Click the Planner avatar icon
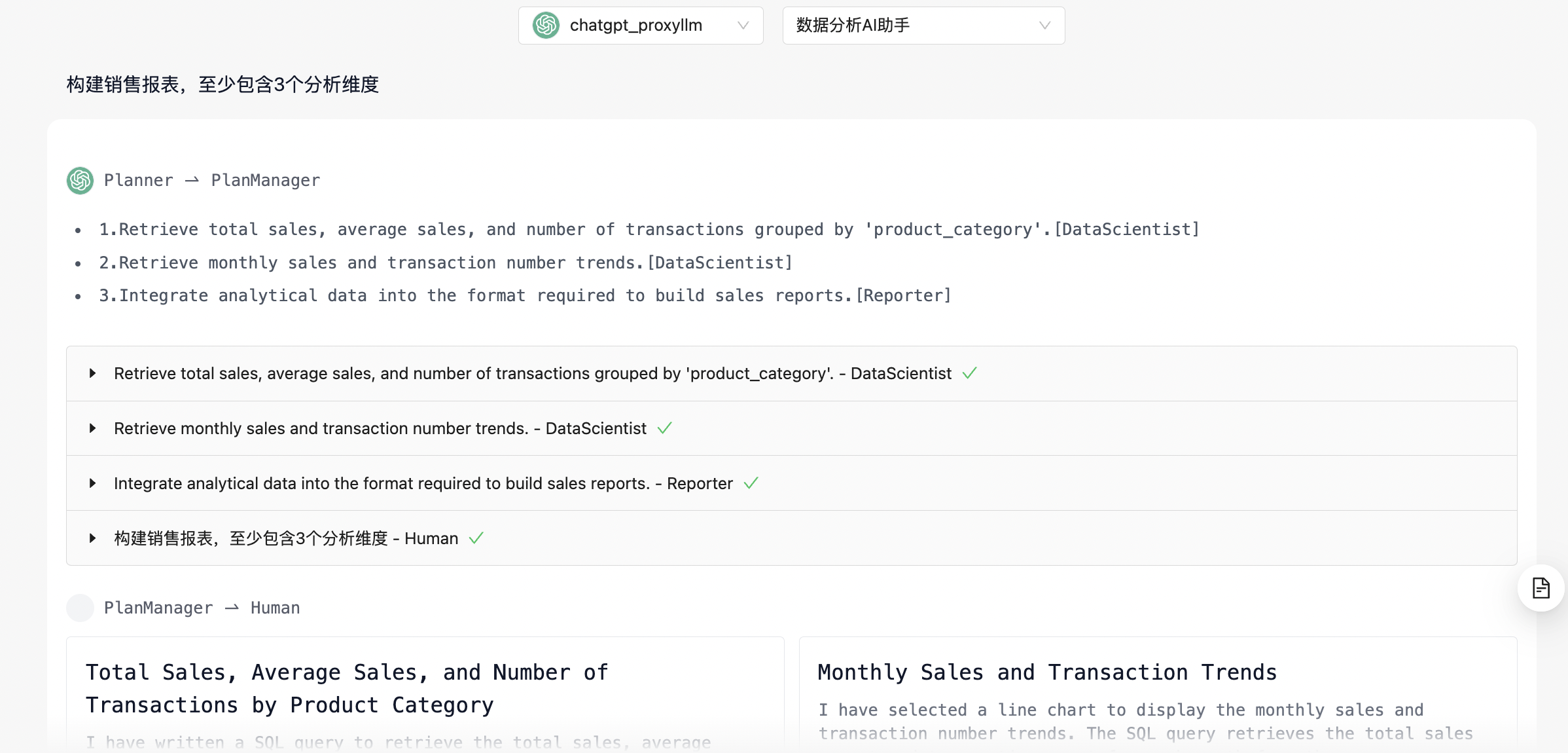Viewport: 1568px width, 753px height. (80, 181)
